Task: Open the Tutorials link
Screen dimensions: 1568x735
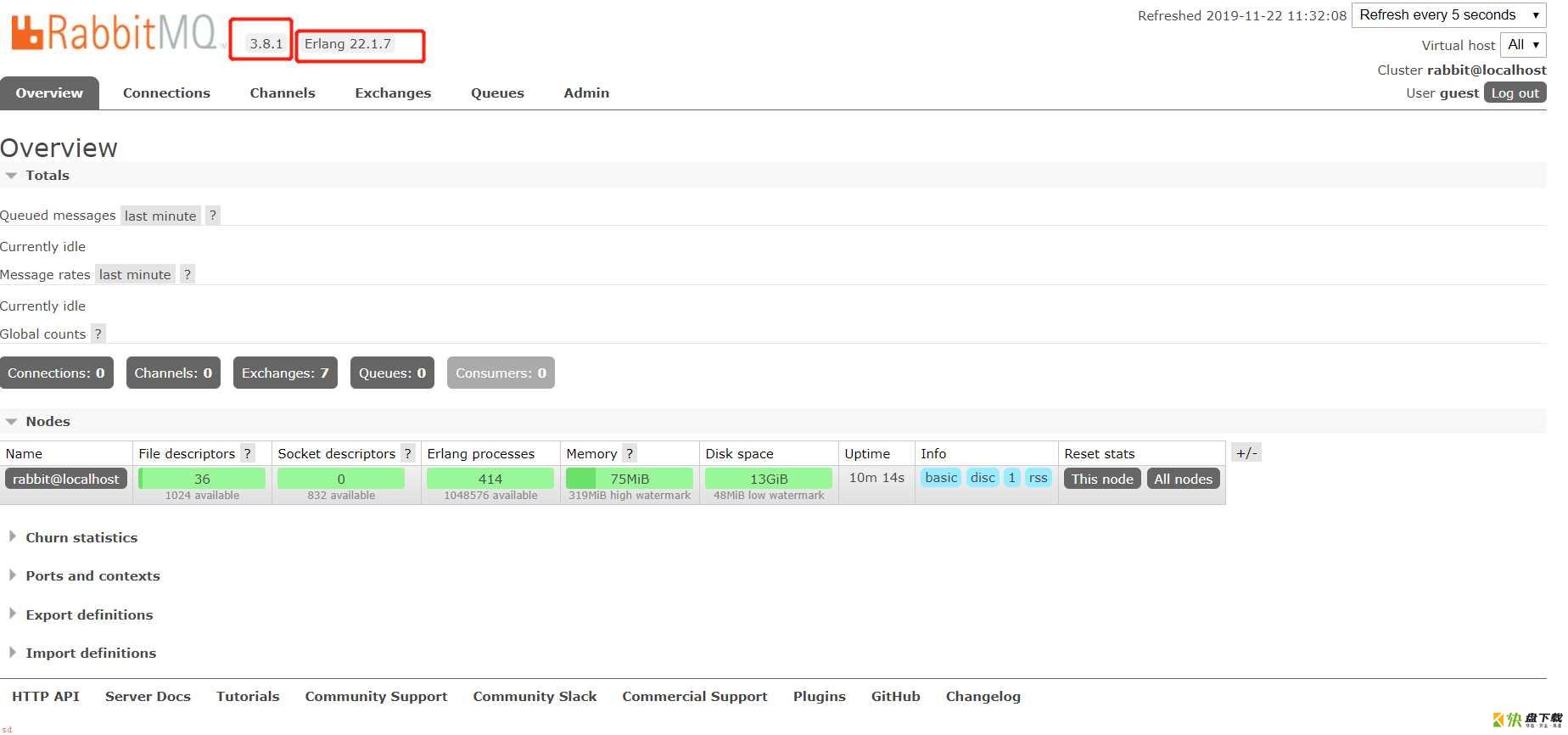Action: coord(248,696)
